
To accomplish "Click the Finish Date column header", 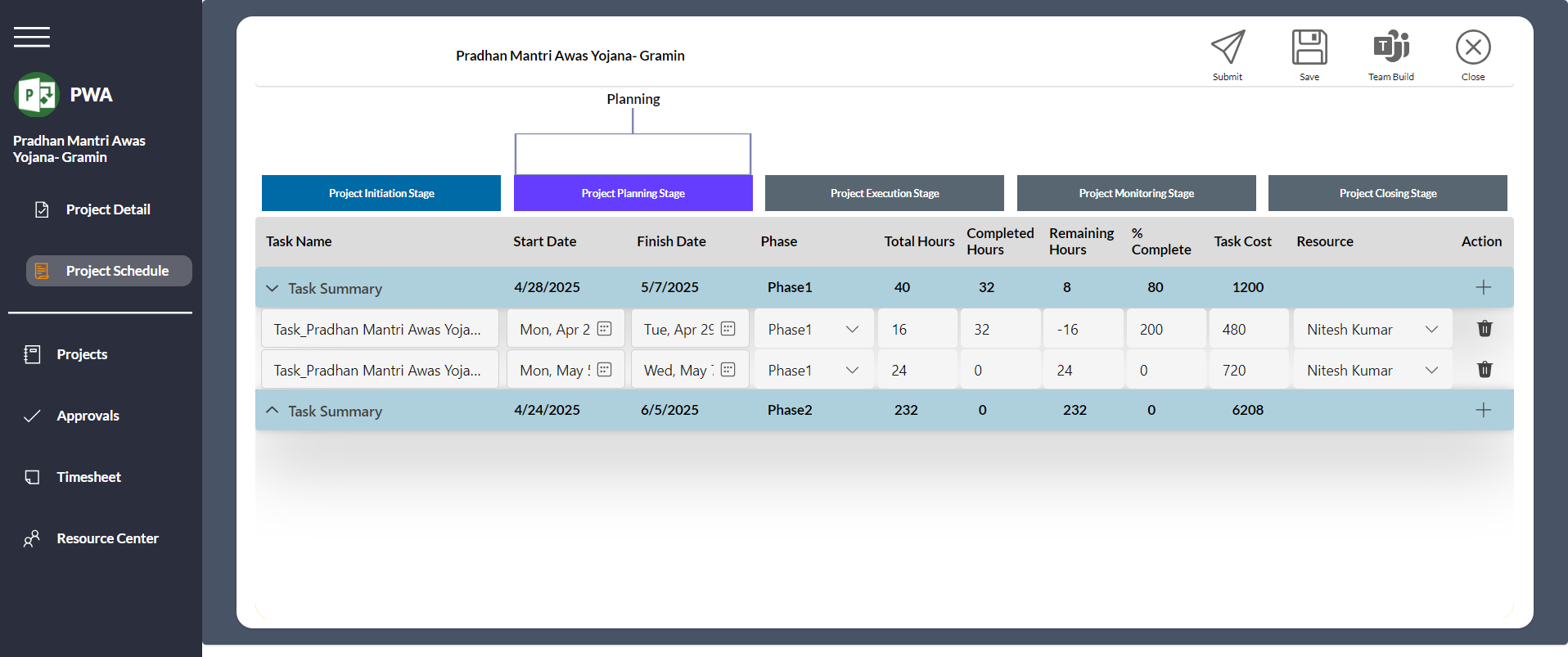I will coord(671,241).
